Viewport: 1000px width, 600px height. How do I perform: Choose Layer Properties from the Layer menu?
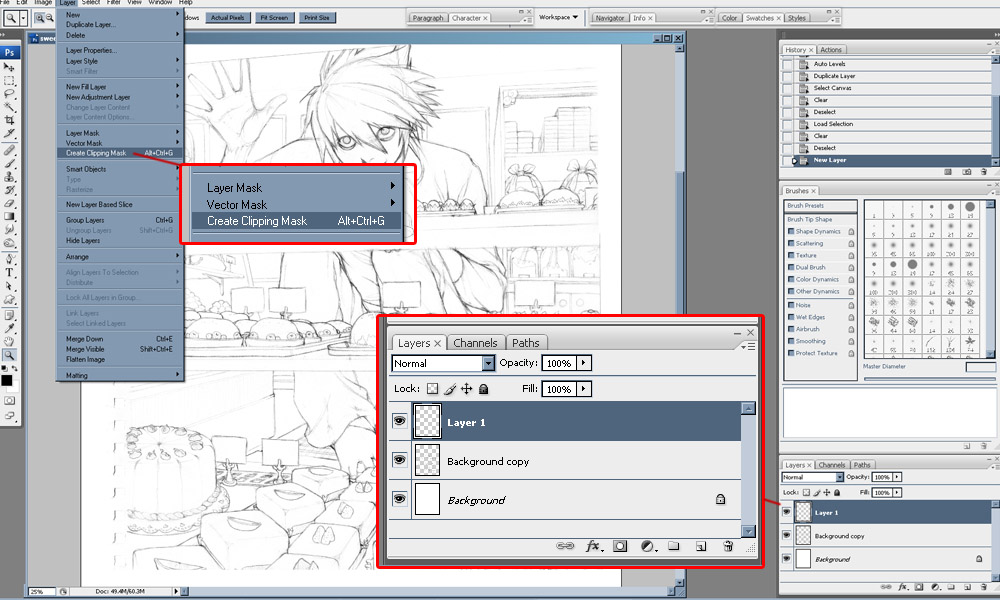(121, 50)
